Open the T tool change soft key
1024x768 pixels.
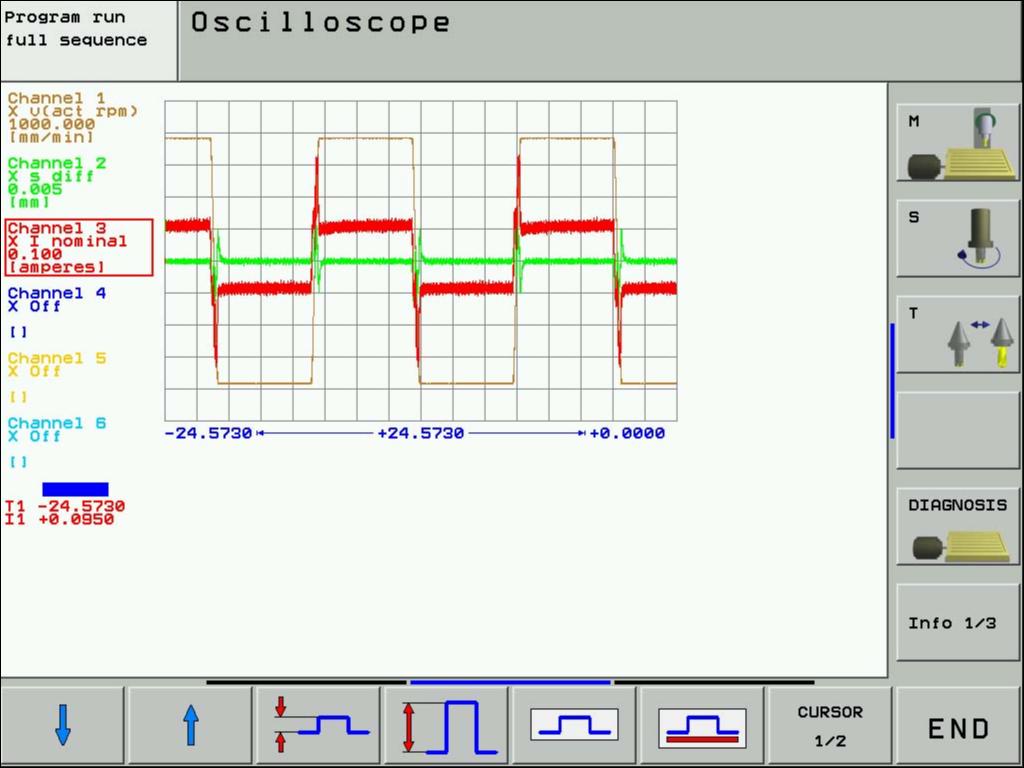coord(957,336)
